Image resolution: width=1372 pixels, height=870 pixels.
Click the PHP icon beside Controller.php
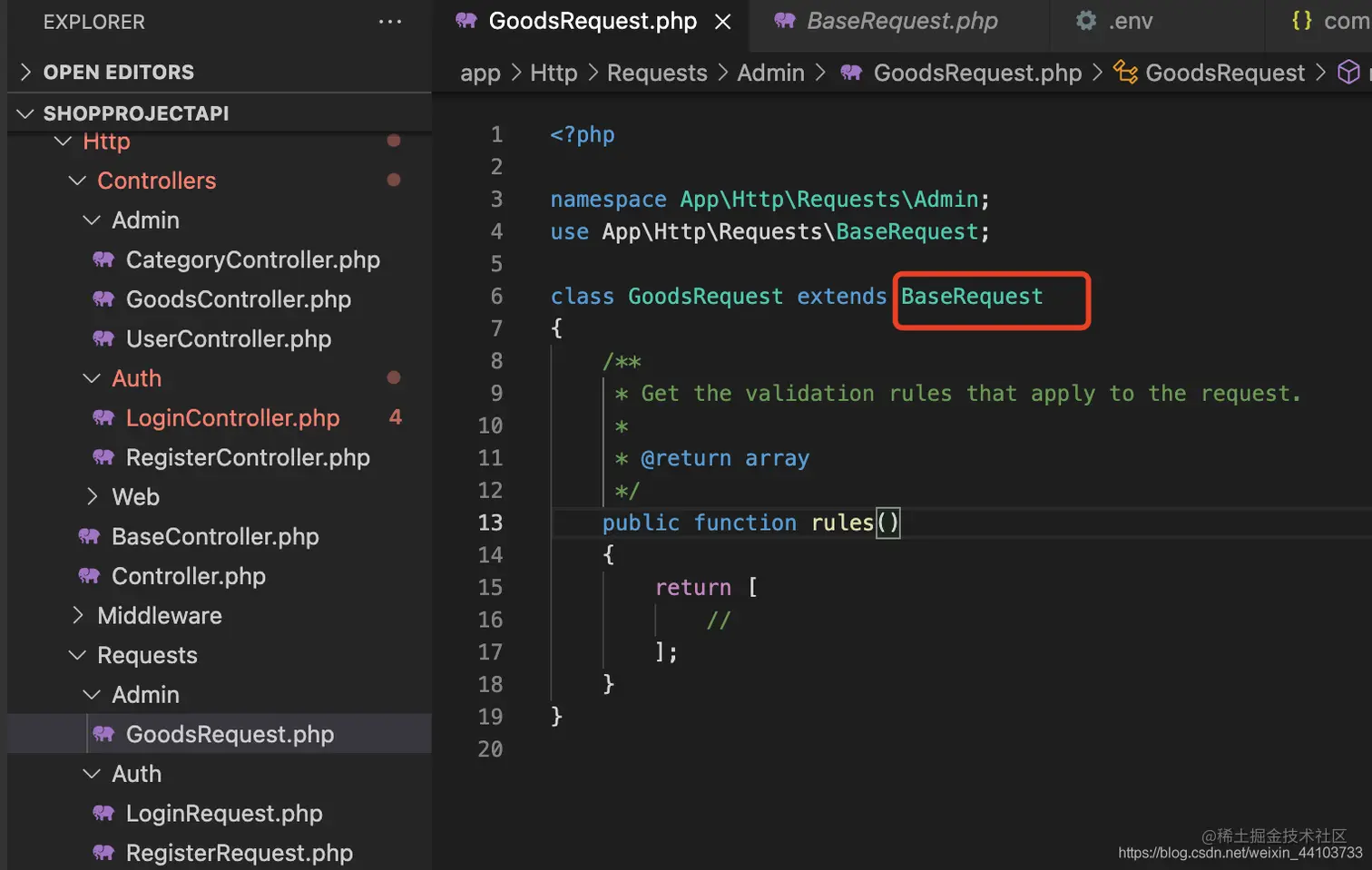click(x=90, y=576)
